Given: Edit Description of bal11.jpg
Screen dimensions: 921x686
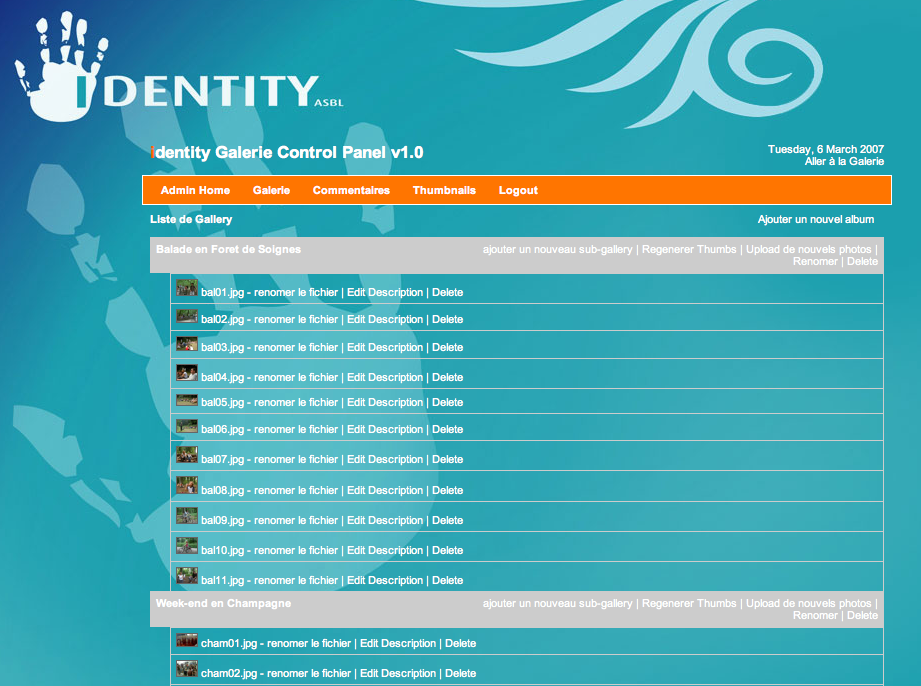Looking at the screenshot, I should (385, 580).
